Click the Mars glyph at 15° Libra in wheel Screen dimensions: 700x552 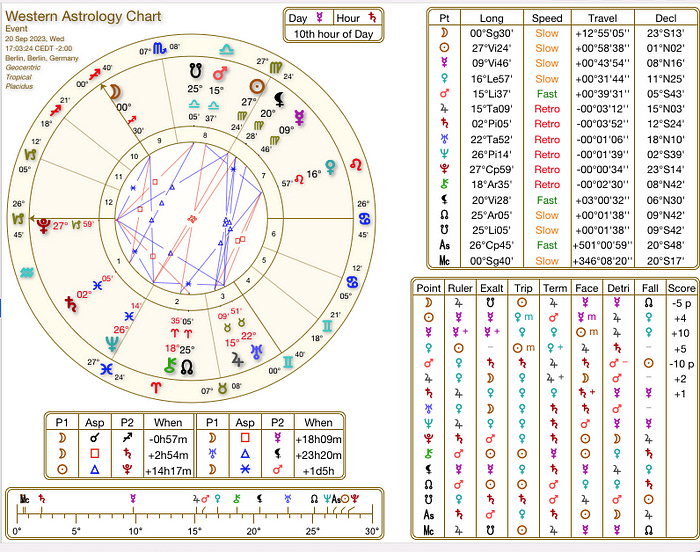[x=219, y=73]
